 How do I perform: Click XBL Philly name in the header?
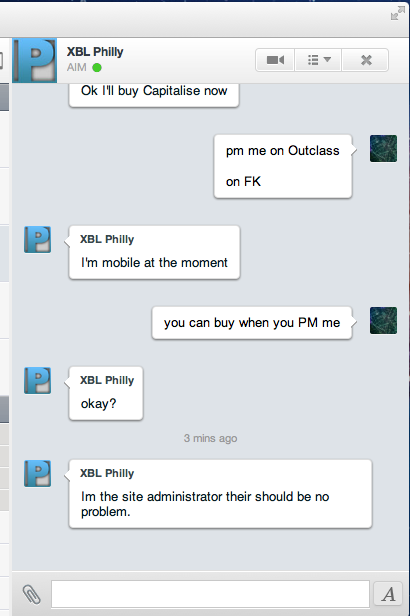tap(95, 52)
